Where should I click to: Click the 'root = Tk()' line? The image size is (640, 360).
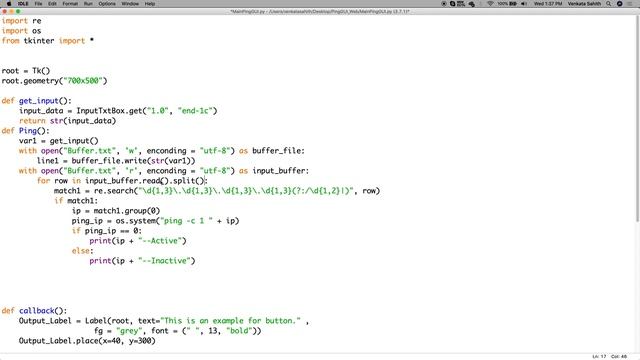pos(26,71)
